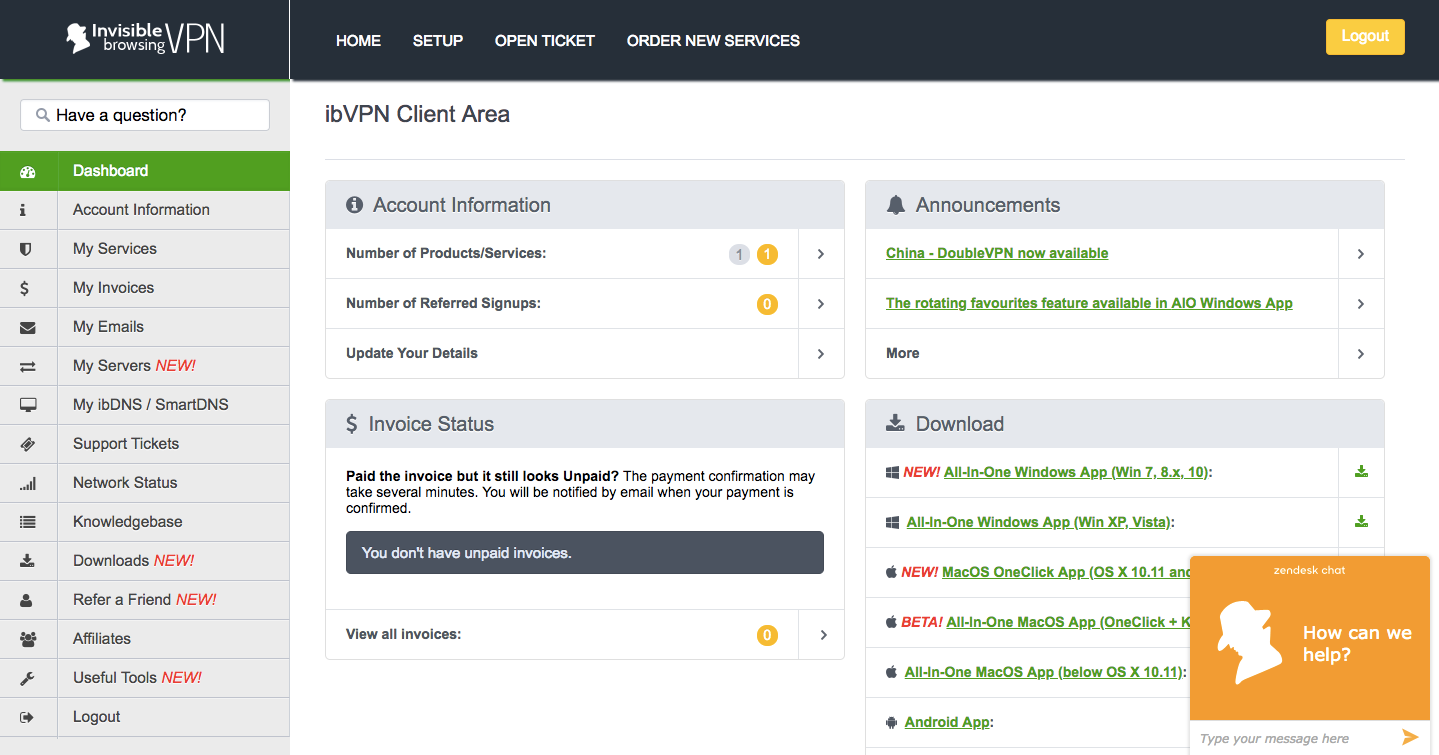Click the wrench icon for Useful Tools
The width and height of the screenshot is (1439, 755).
click(27, 678)
